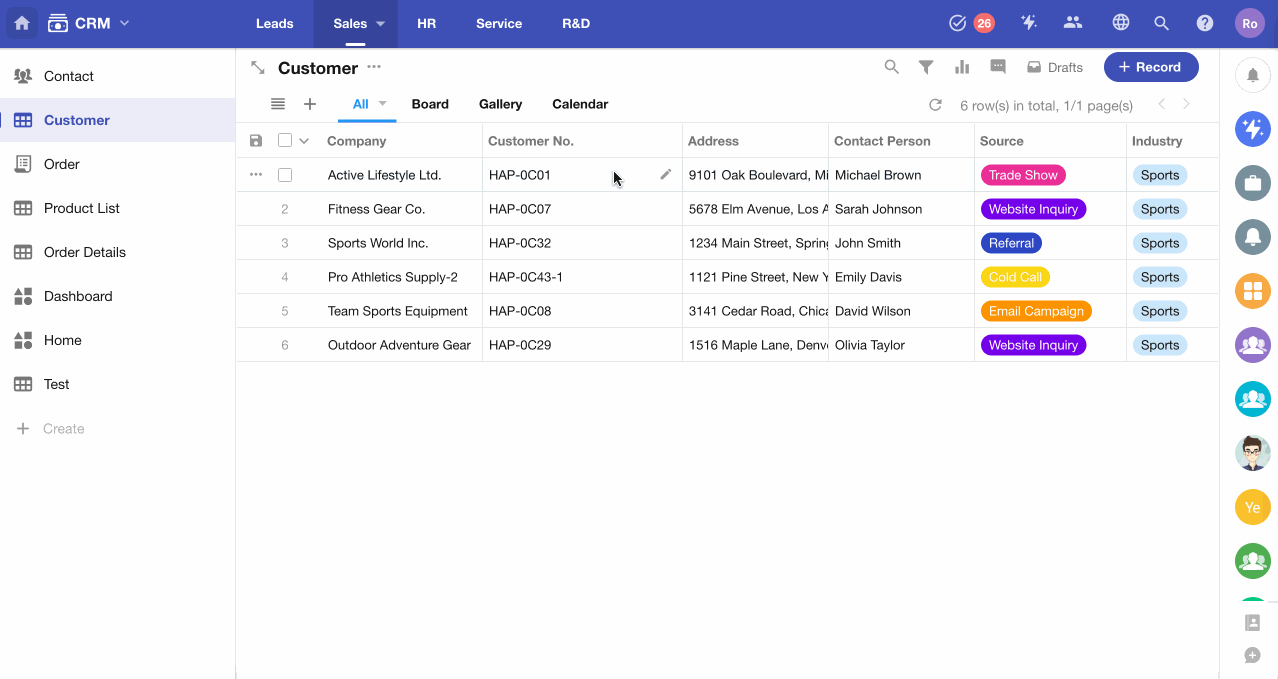This screenshot has height=679, width=1278.
Task: Open the filter icon in Customer toolbar
Action: click(x=926, y=67)
